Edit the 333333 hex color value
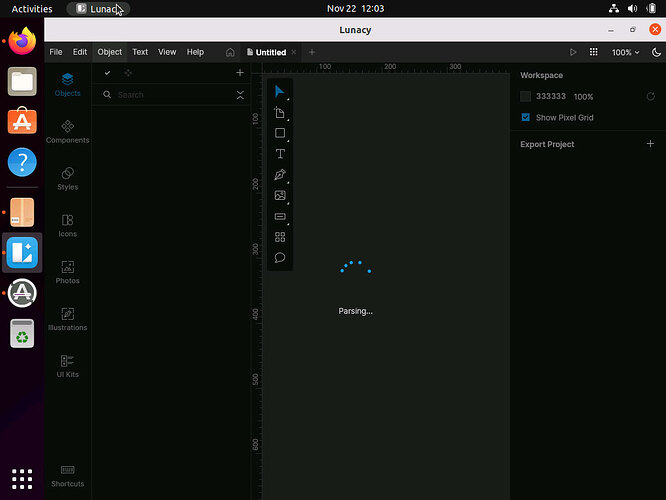666x500 pixels. [x=550, y=96]
